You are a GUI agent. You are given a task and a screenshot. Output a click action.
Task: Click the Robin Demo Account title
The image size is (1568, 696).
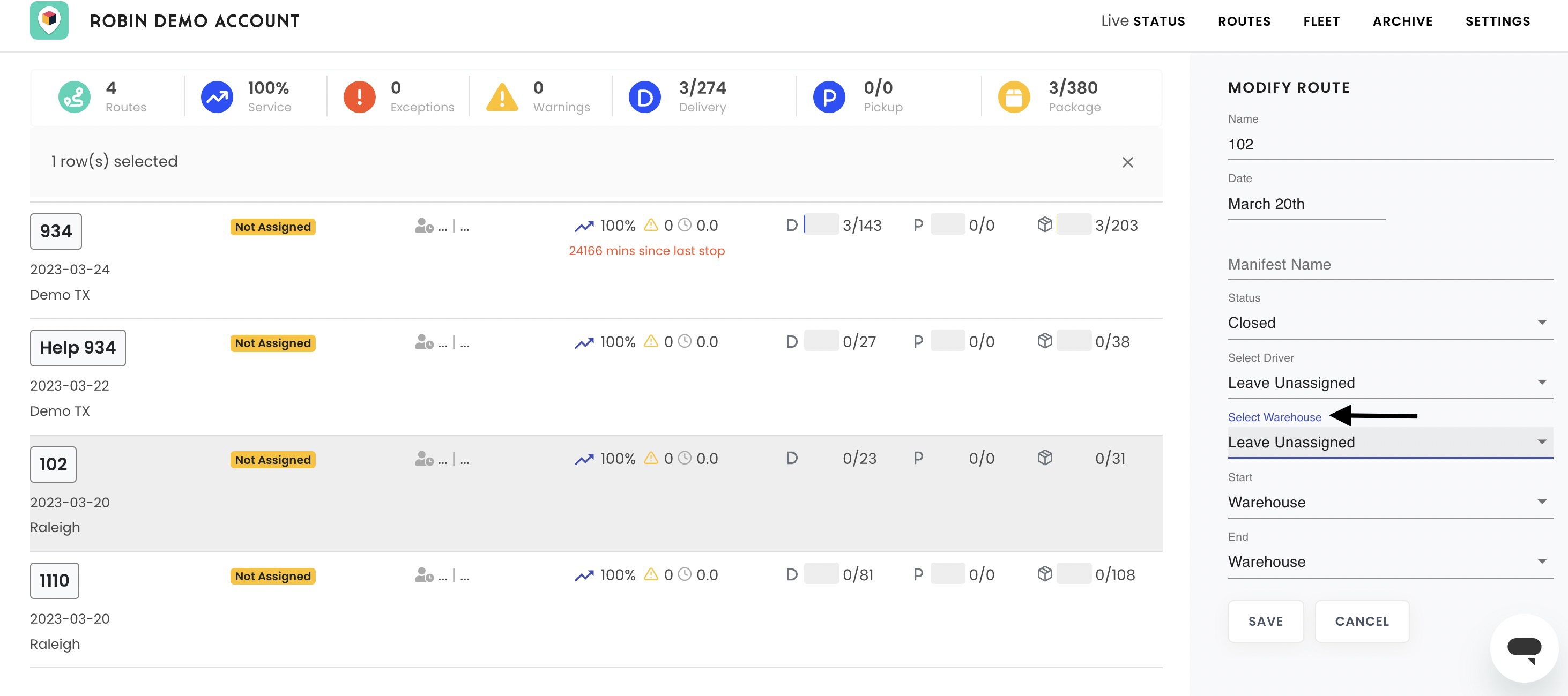pyautogui.click(x=195, y=21)
